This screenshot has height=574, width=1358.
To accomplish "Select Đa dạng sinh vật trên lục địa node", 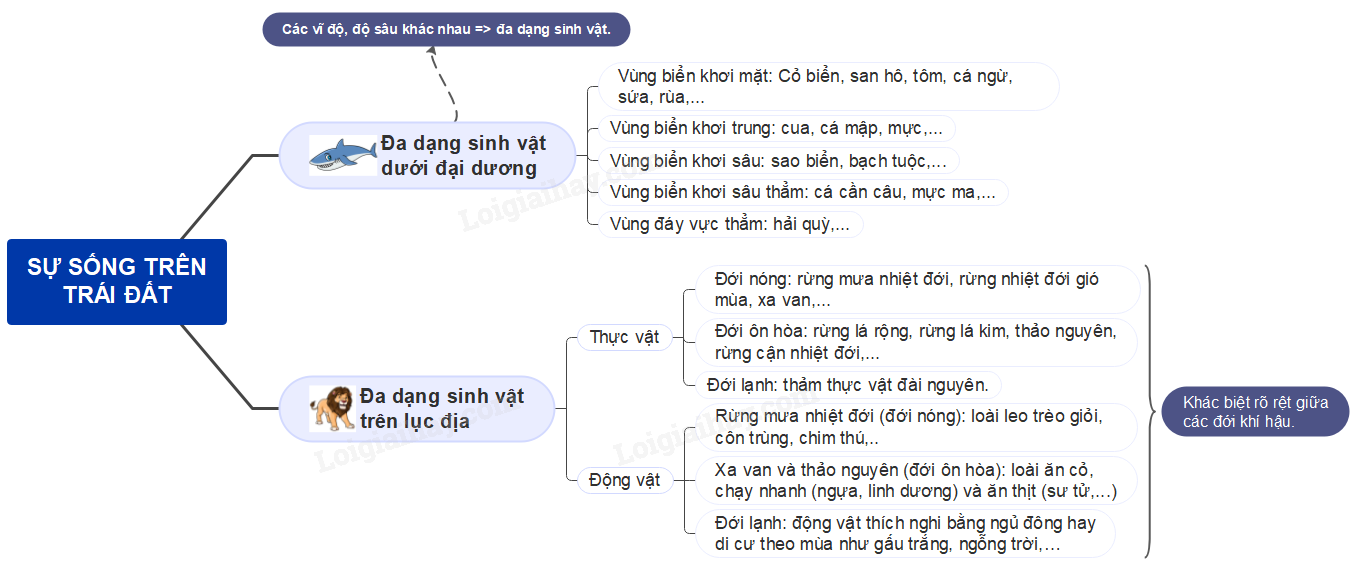I will click(442, 408).
